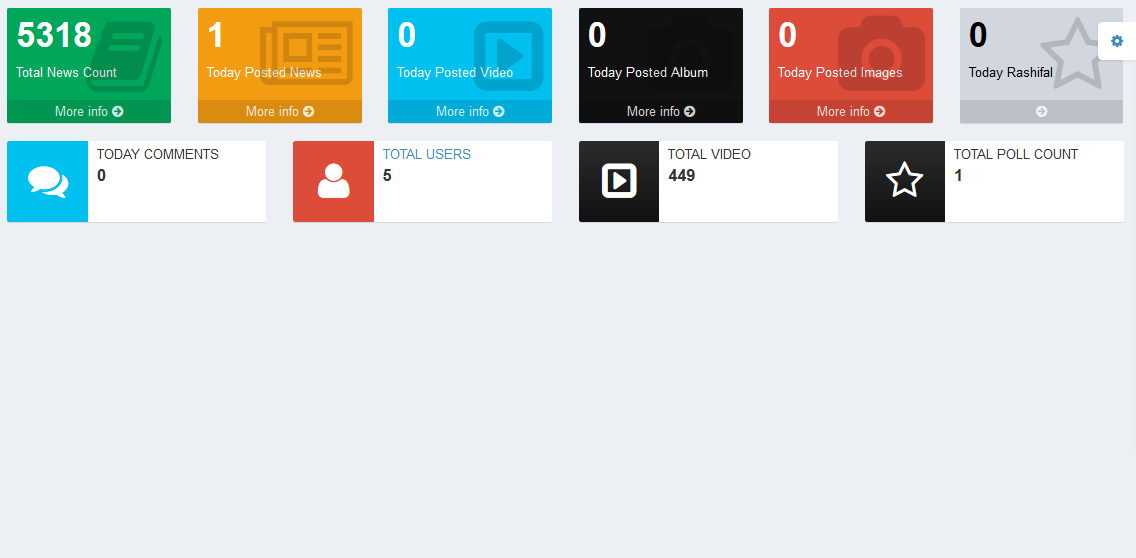
Task: Open More info for Today Posted News
Action: 280,112
